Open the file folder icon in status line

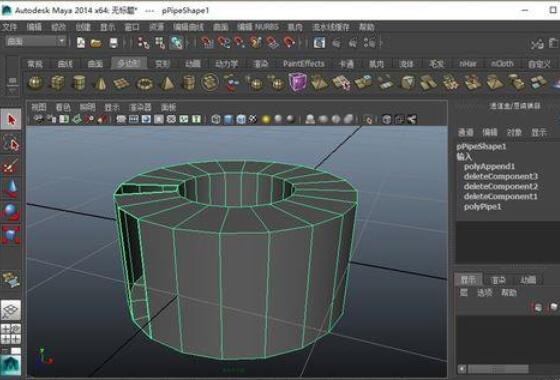96,43
